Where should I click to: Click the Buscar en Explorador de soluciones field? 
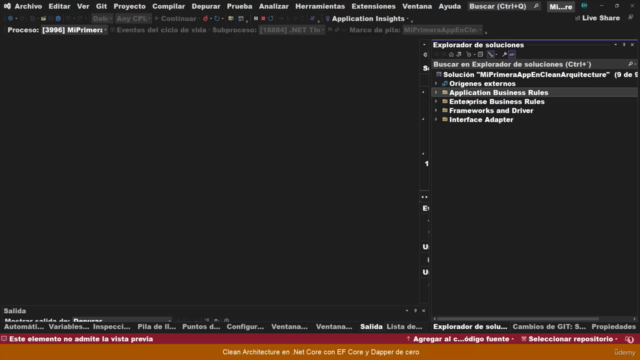[x=534, y=64]
